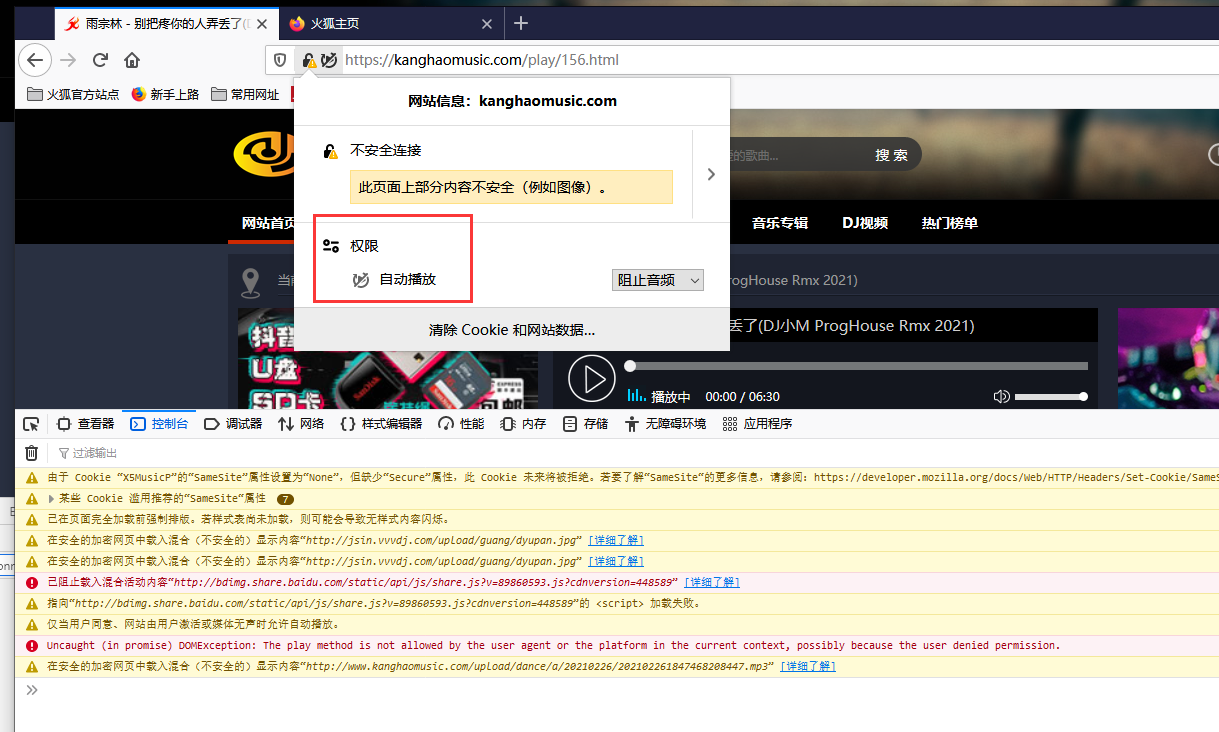Reload the page with the refresh icon
Screen dimensions: 1219x732
pos(100,60)
